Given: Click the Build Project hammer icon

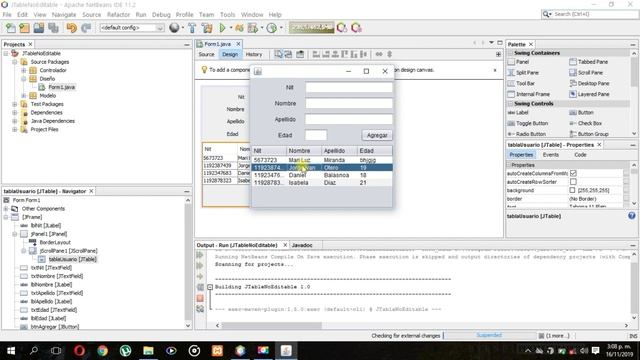Looking at the screenshot, I should (x=192, y=28).
